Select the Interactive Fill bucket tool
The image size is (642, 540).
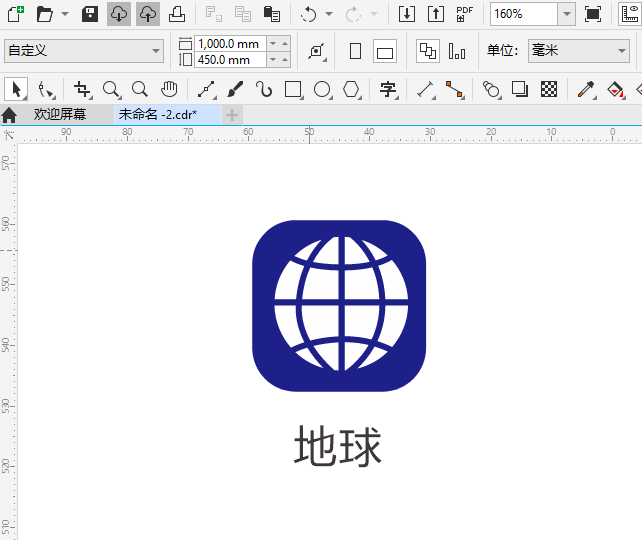615,89
